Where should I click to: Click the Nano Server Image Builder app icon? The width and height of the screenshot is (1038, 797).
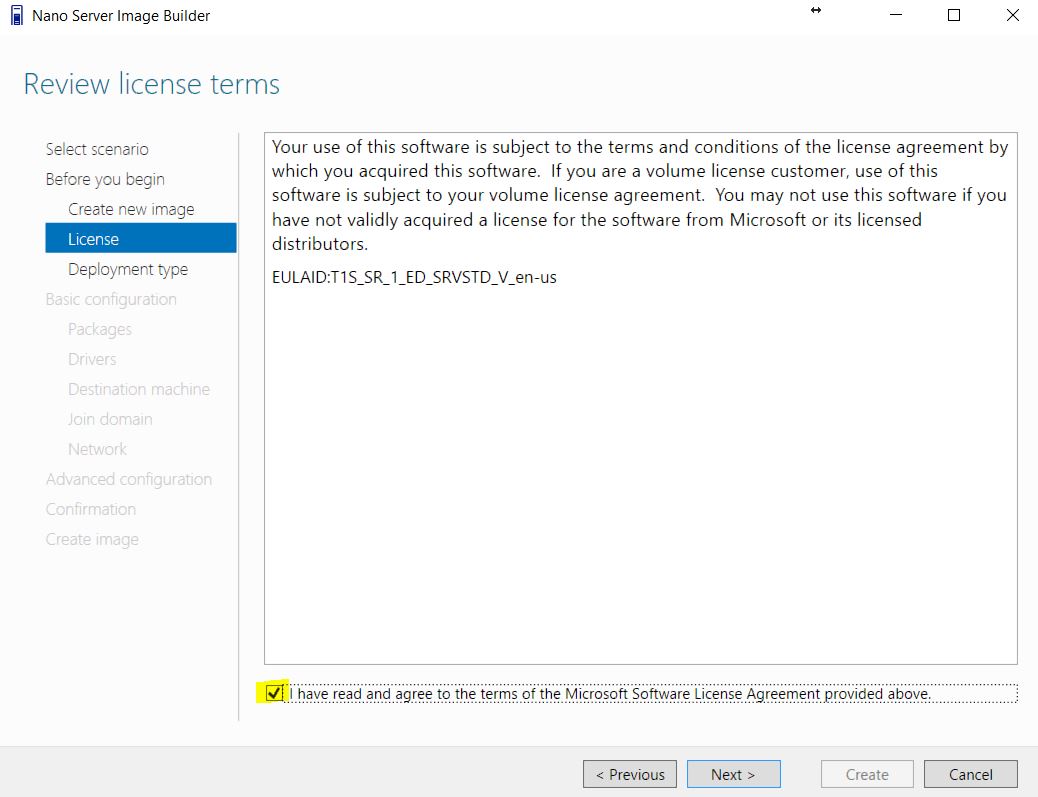pos(17,15)
